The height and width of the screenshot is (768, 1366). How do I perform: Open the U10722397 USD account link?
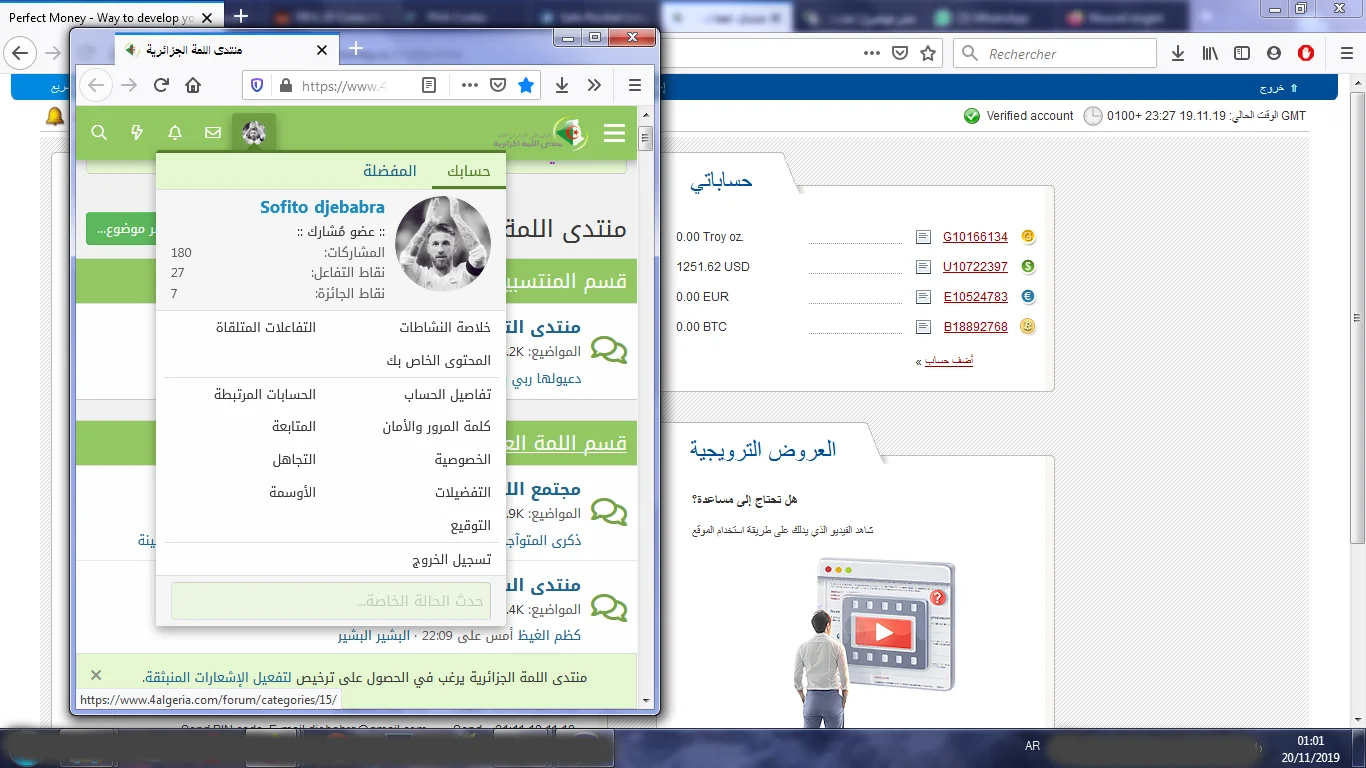tap(975, 267)
